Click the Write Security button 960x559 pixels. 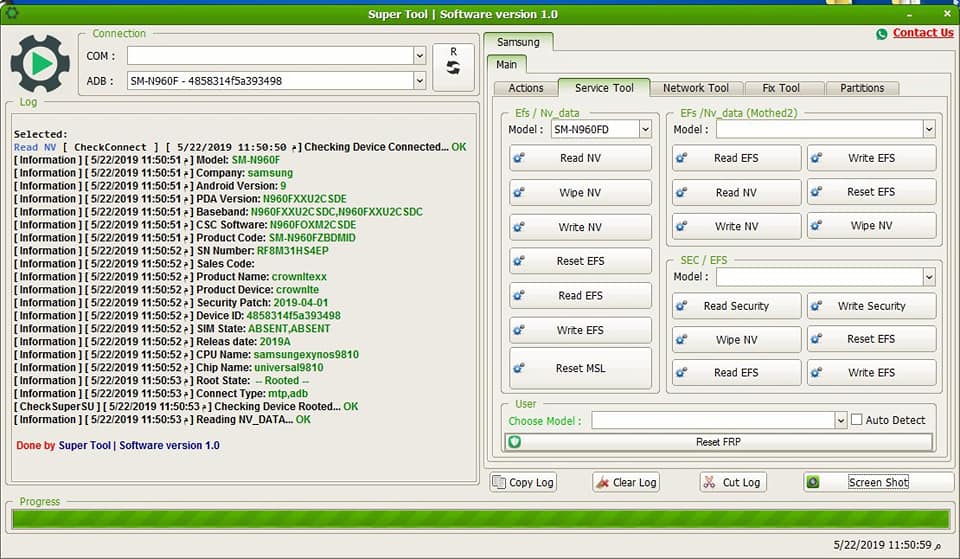point(871,306)
